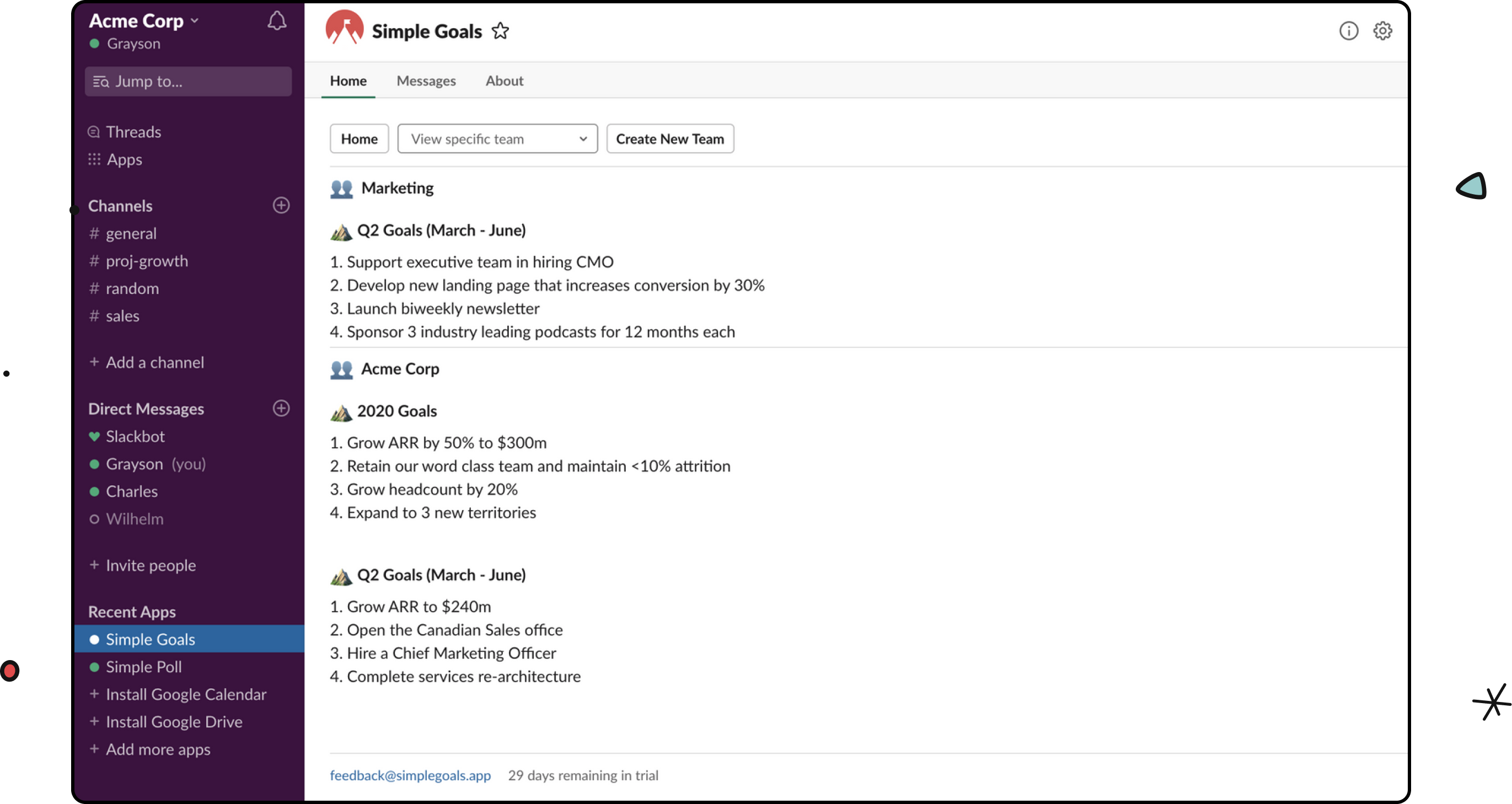Click goal 'Develop new landing page' line
1512x804 pixels.
pyautogui.click(x=547, y=285)
